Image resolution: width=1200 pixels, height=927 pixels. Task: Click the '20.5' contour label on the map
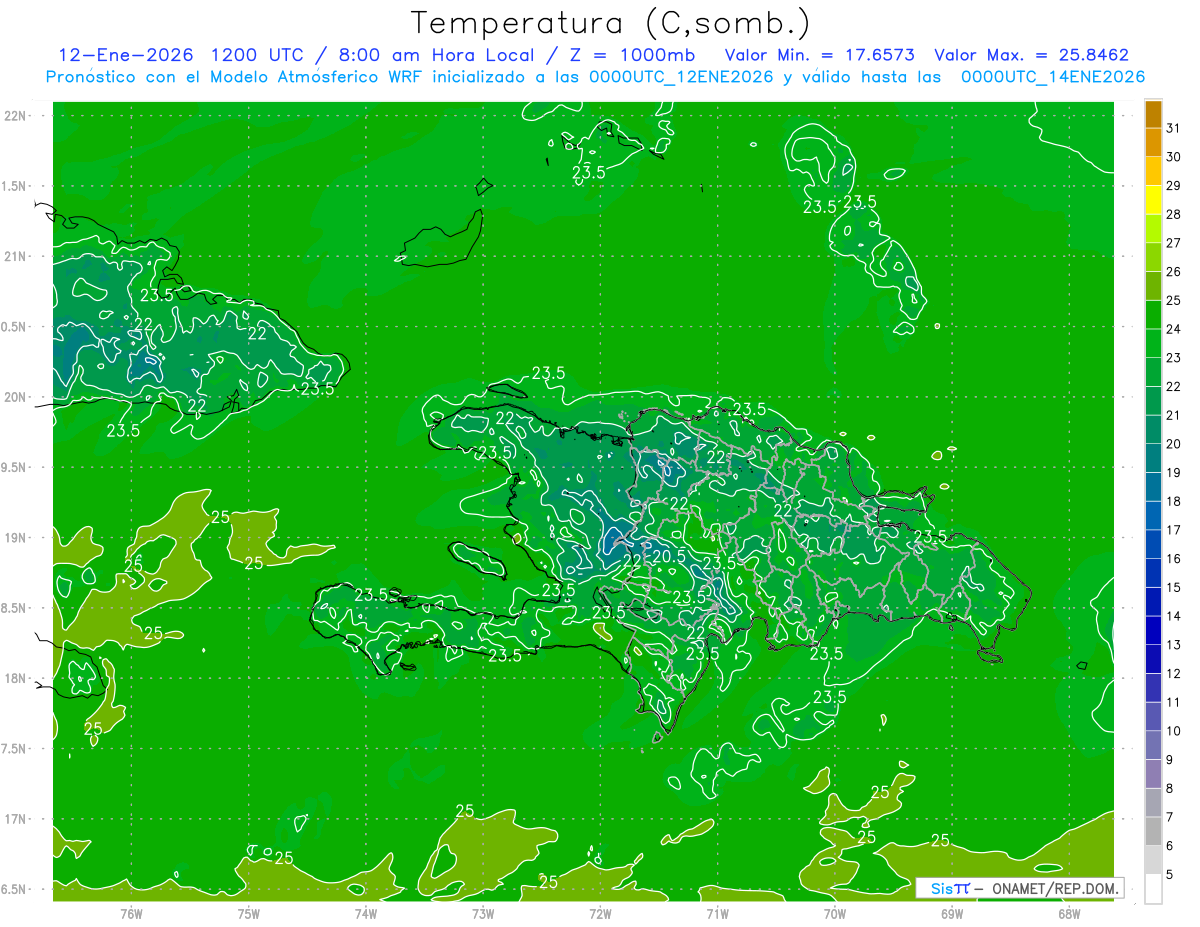pyautogui.click(x=668, y=556)
